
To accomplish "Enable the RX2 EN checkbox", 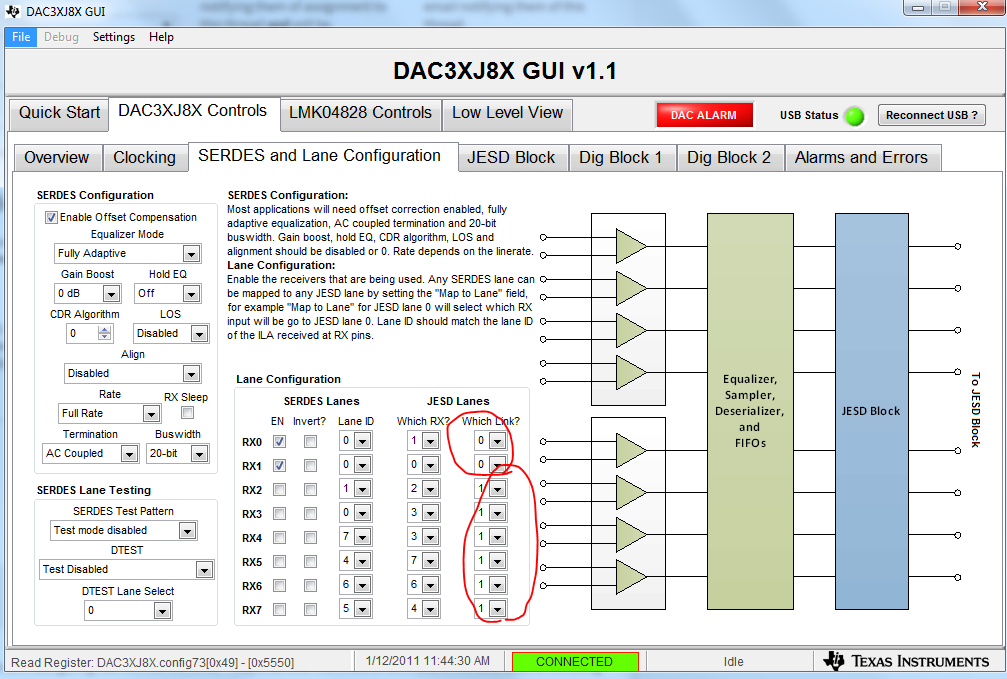I will (279, 490).
